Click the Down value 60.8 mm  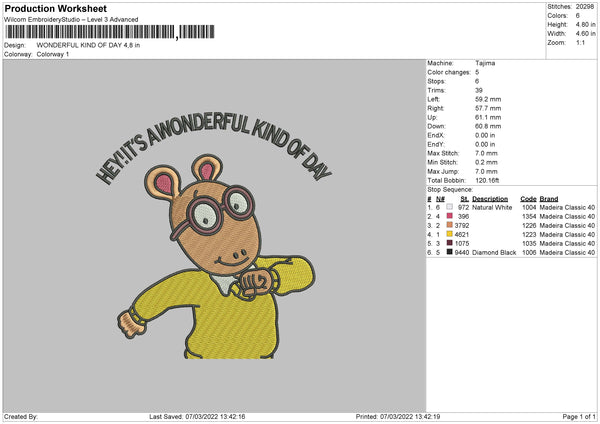point(488,126)
